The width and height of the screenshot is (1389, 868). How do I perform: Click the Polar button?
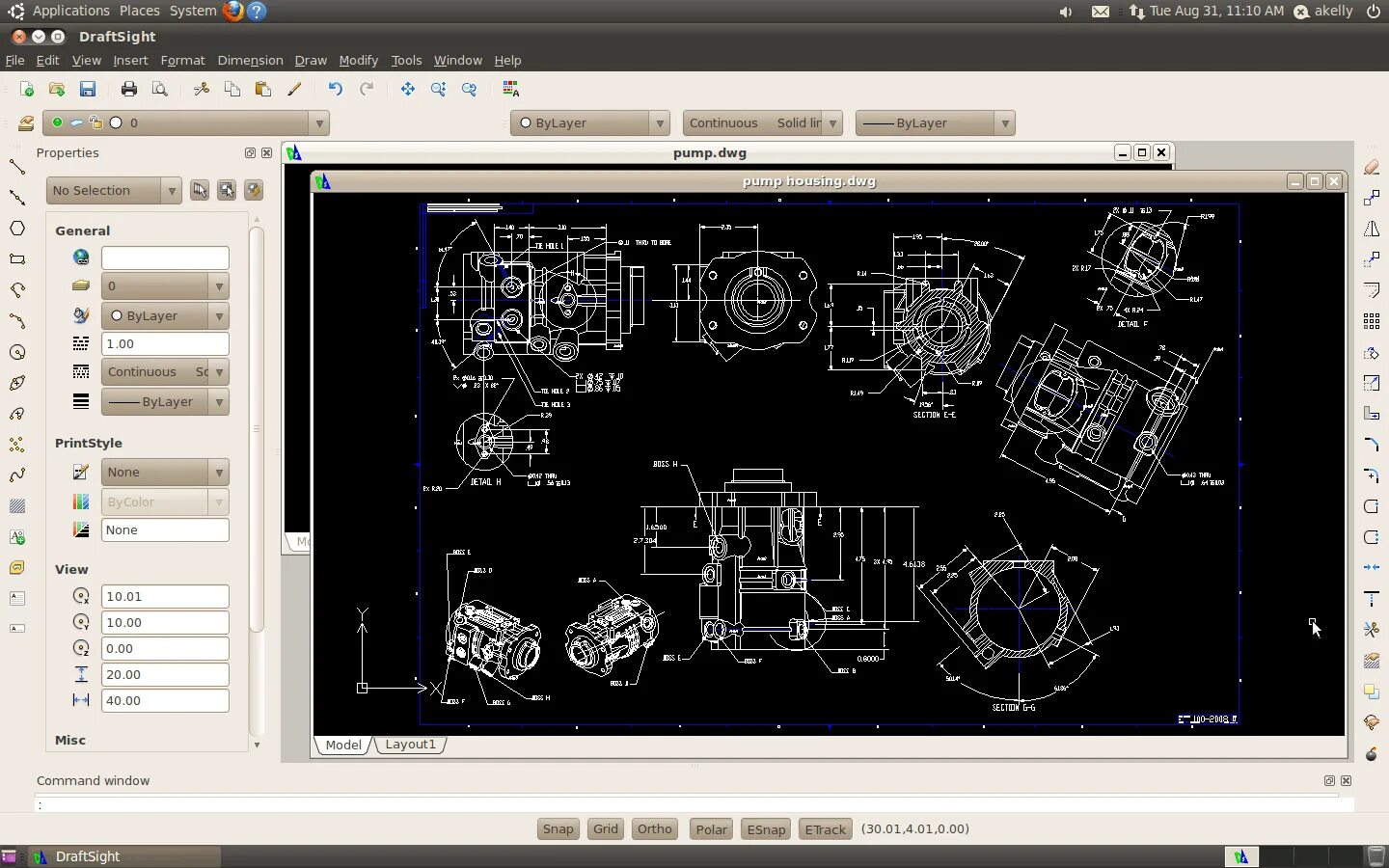(x=712, y=829)
